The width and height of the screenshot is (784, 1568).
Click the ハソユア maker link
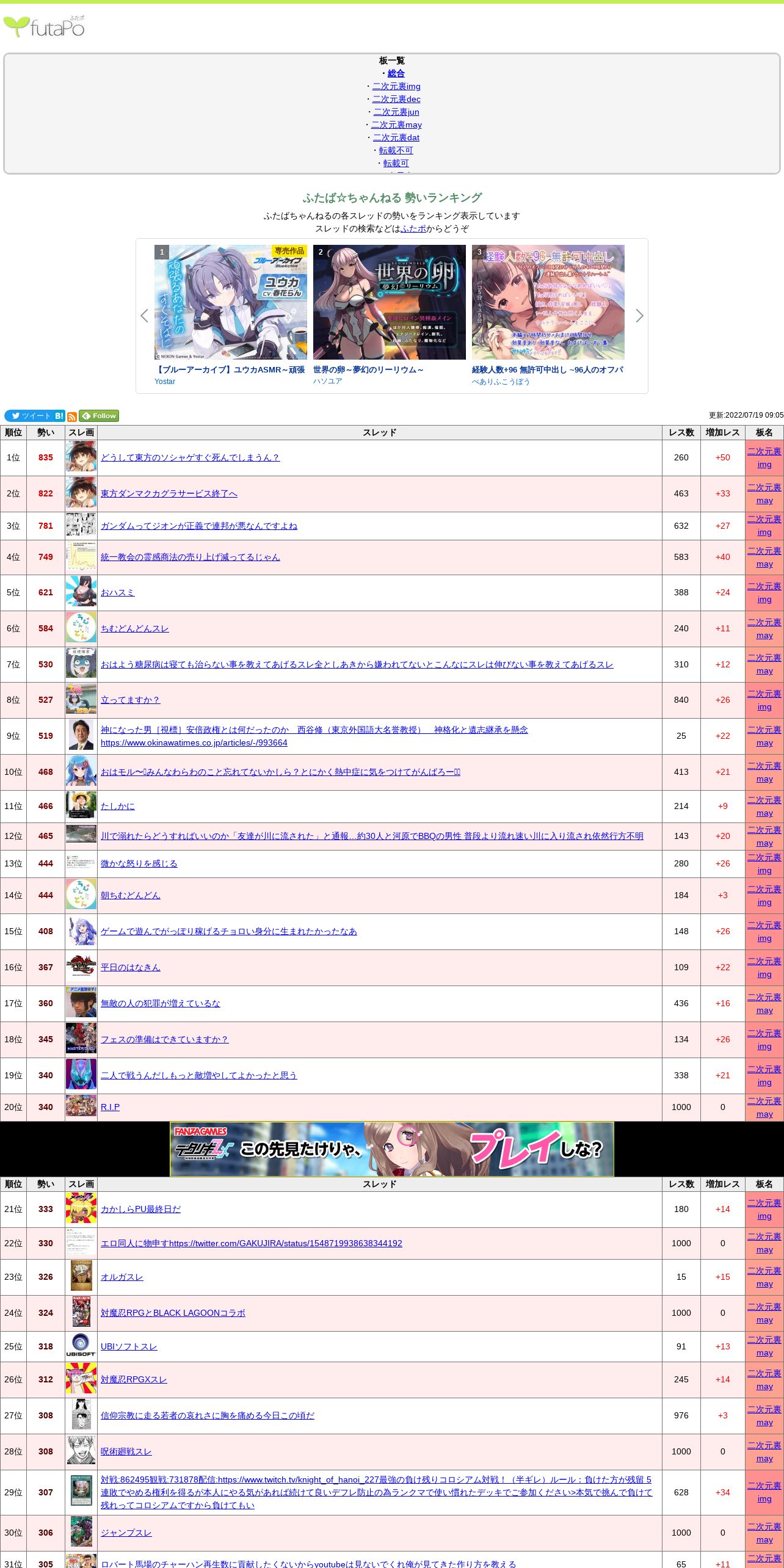(x=328, y=382)
